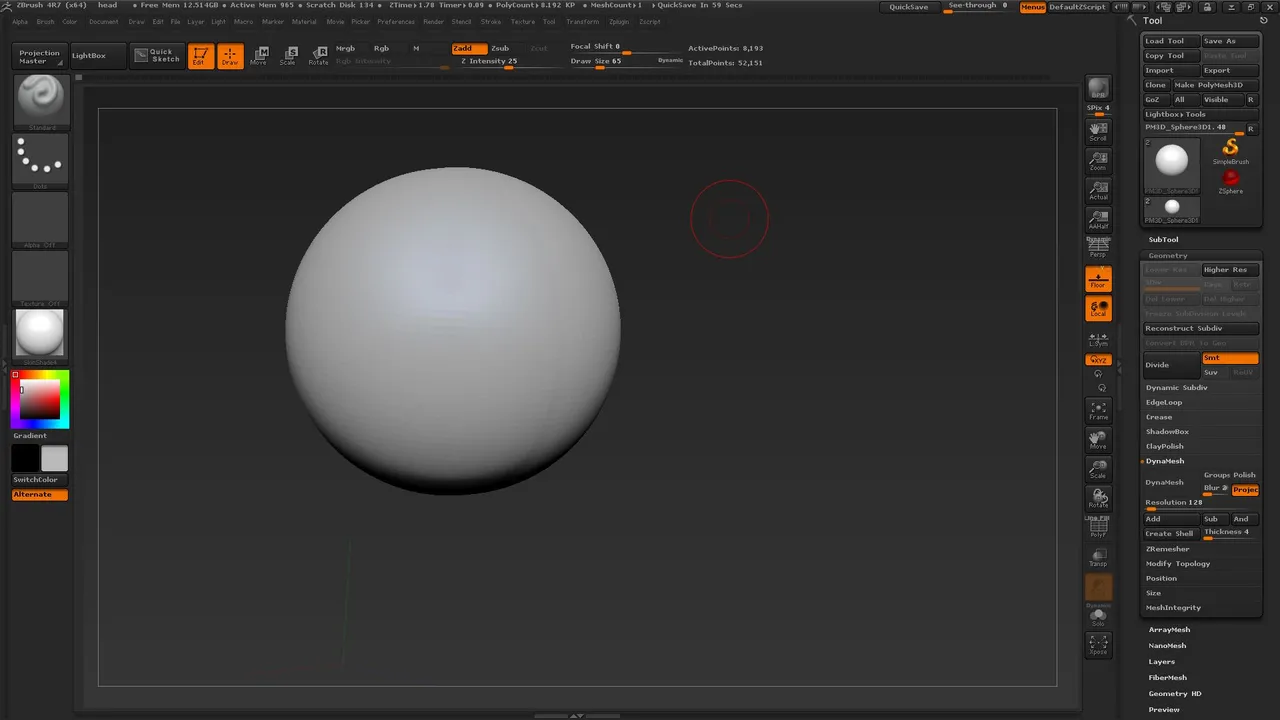Activate the Rotate button in top shelf
Image resolution: width=1280 pixels, height=720 pixels.
pos(318,56)
